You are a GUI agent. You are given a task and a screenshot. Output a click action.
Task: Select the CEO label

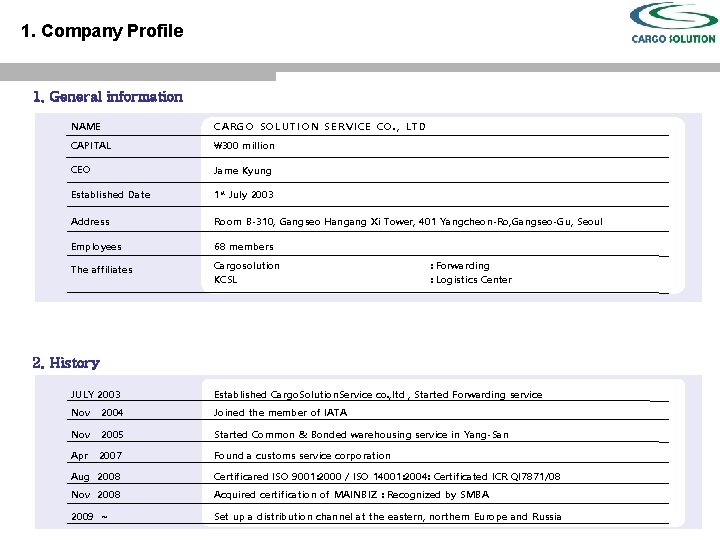80,169
